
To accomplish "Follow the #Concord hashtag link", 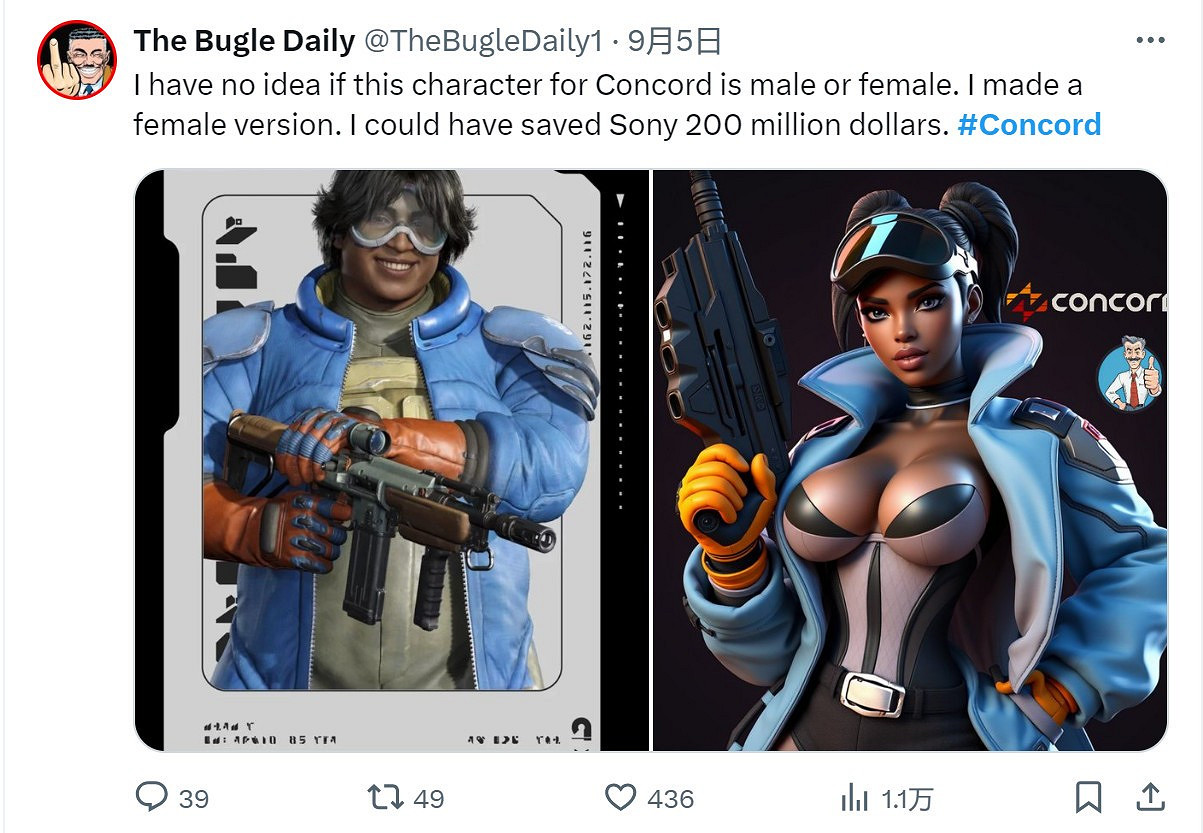I will pos(1029,125).
